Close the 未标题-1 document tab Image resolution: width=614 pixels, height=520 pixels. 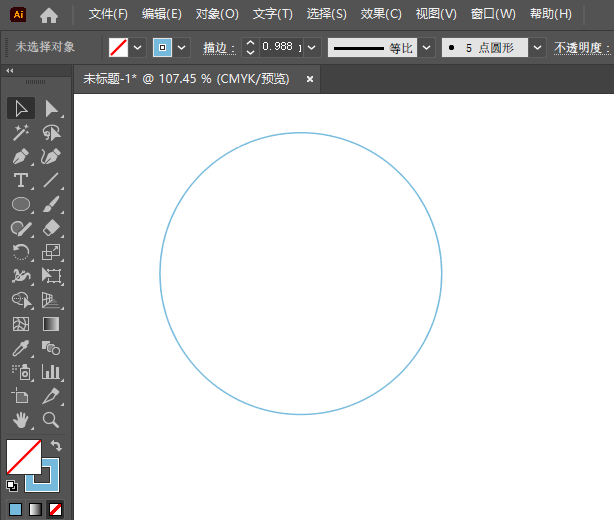click(x=310, y=79)
